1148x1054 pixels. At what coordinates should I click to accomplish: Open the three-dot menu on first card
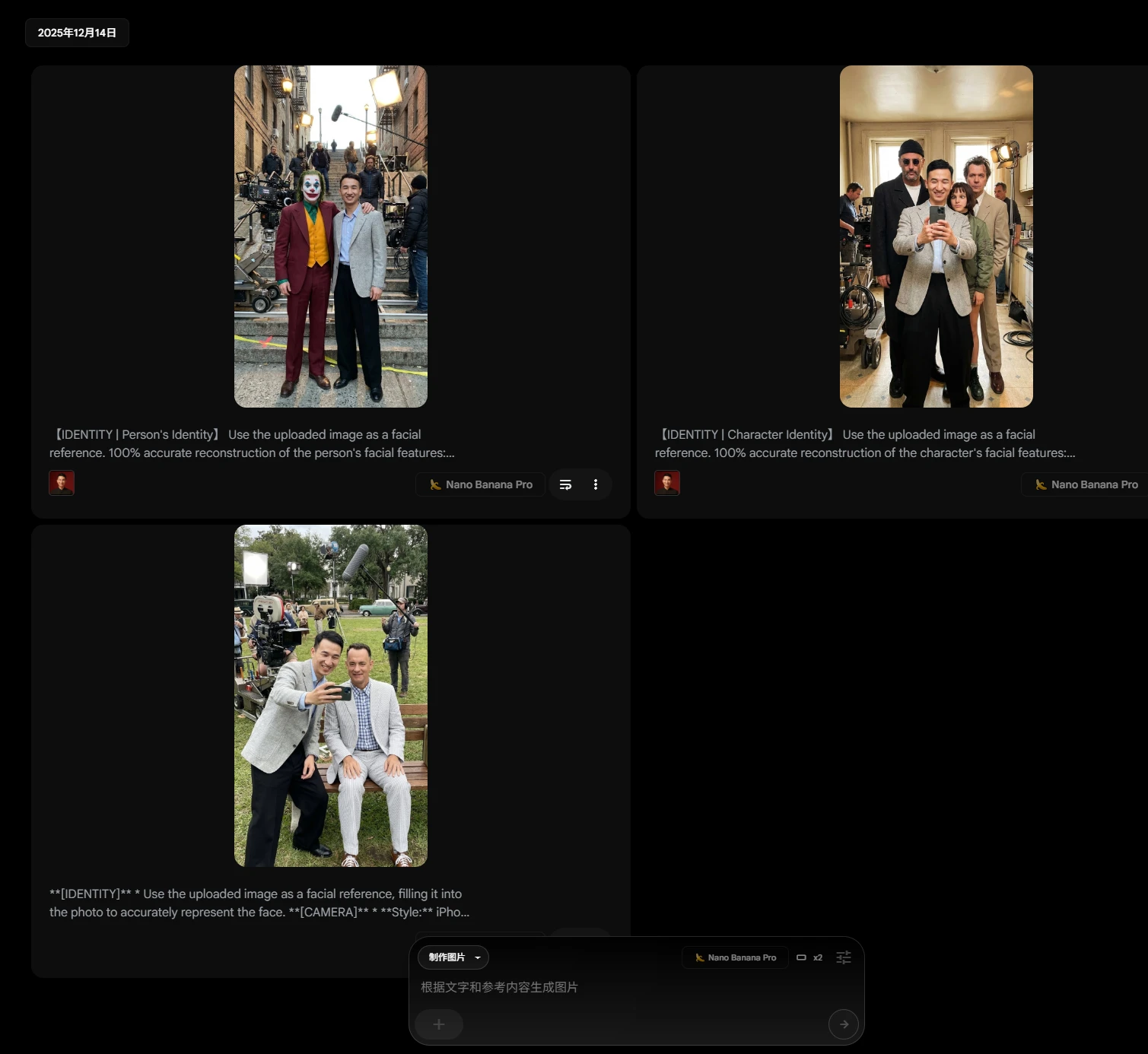pyautogui.click(x=596, y=484)
